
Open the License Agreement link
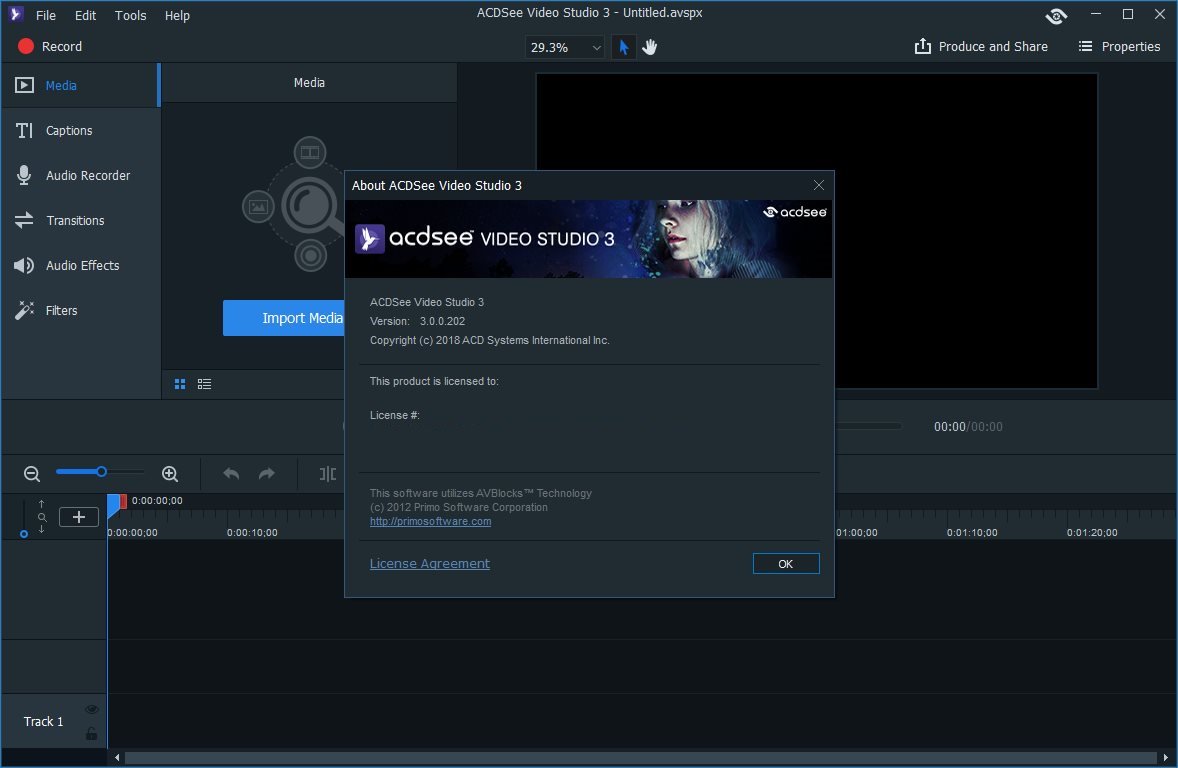click(430, 564)
